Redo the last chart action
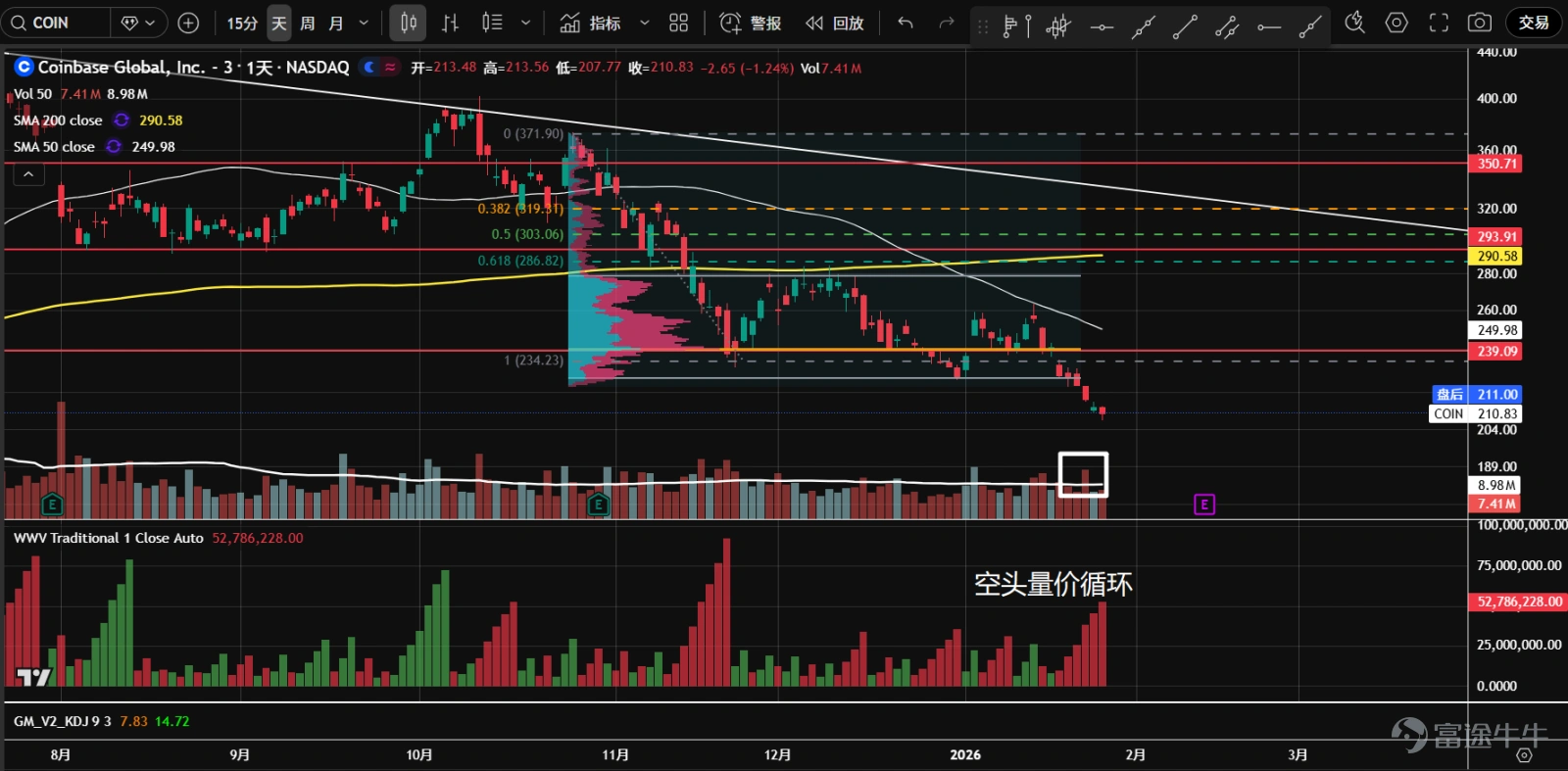Viewport: 1568px width, 771px height. point(946,23)
